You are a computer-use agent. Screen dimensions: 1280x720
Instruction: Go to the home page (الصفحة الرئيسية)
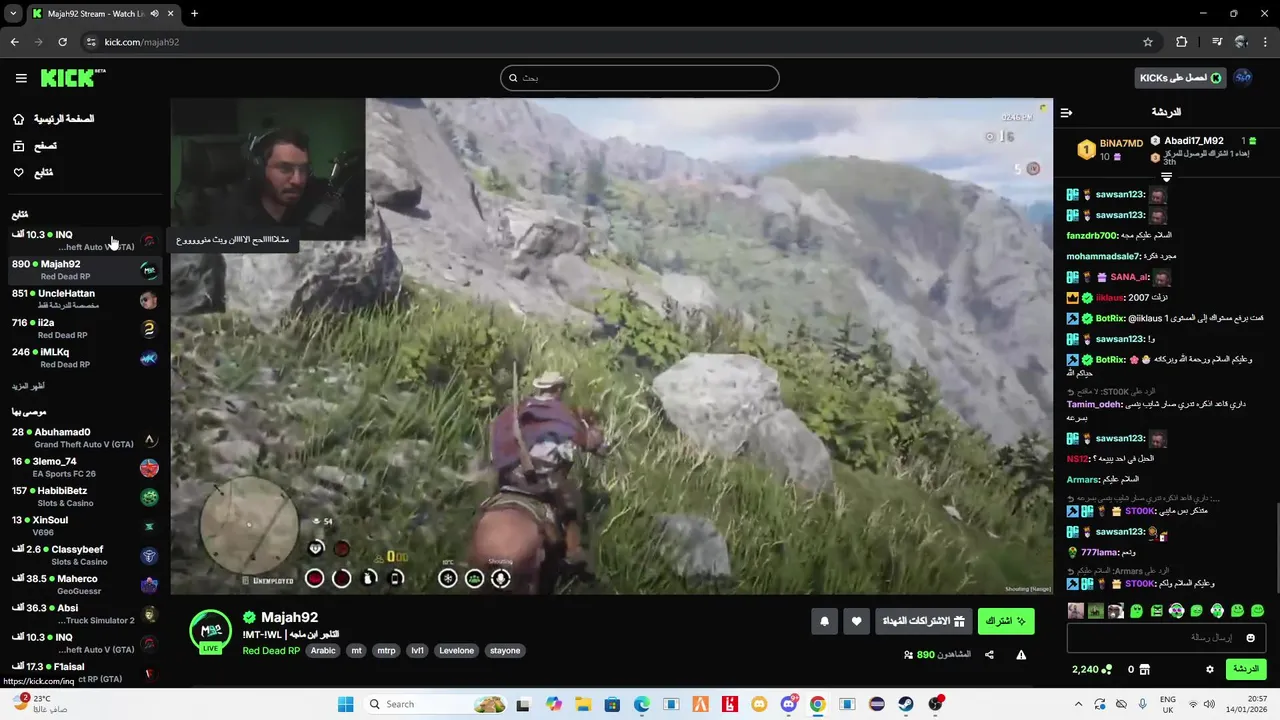coord(53,119)
